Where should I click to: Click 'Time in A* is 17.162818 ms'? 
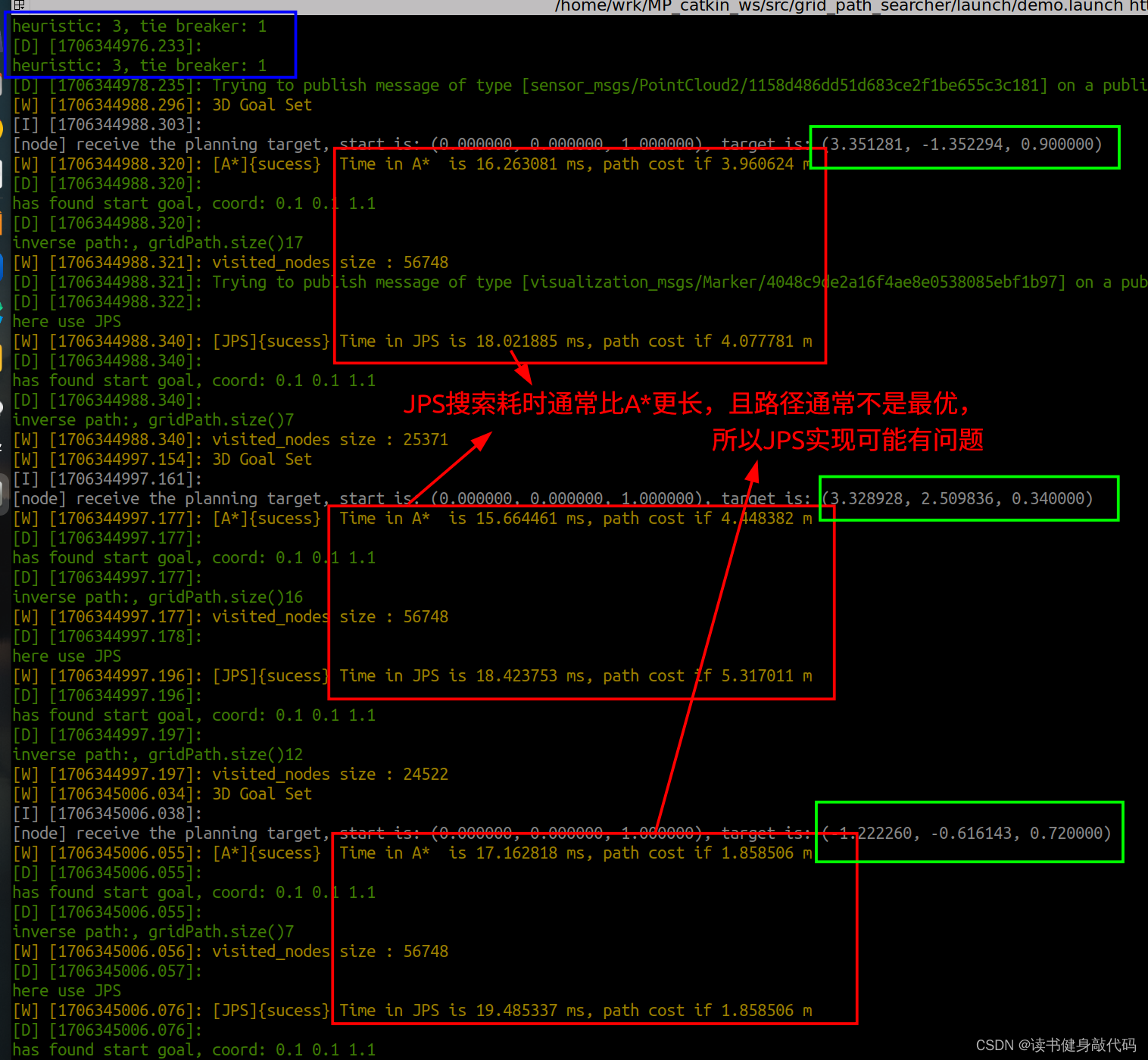point(462,853)
